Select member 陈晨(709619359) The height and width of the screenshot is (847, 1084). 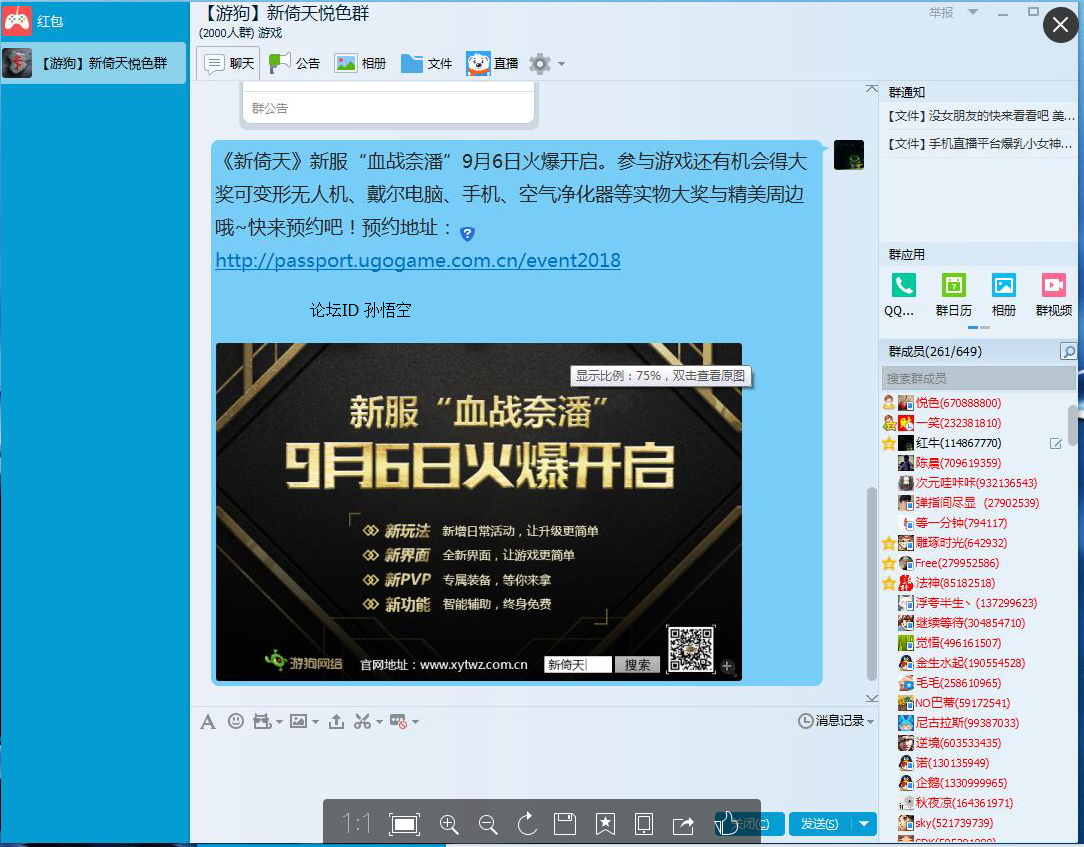958,463
